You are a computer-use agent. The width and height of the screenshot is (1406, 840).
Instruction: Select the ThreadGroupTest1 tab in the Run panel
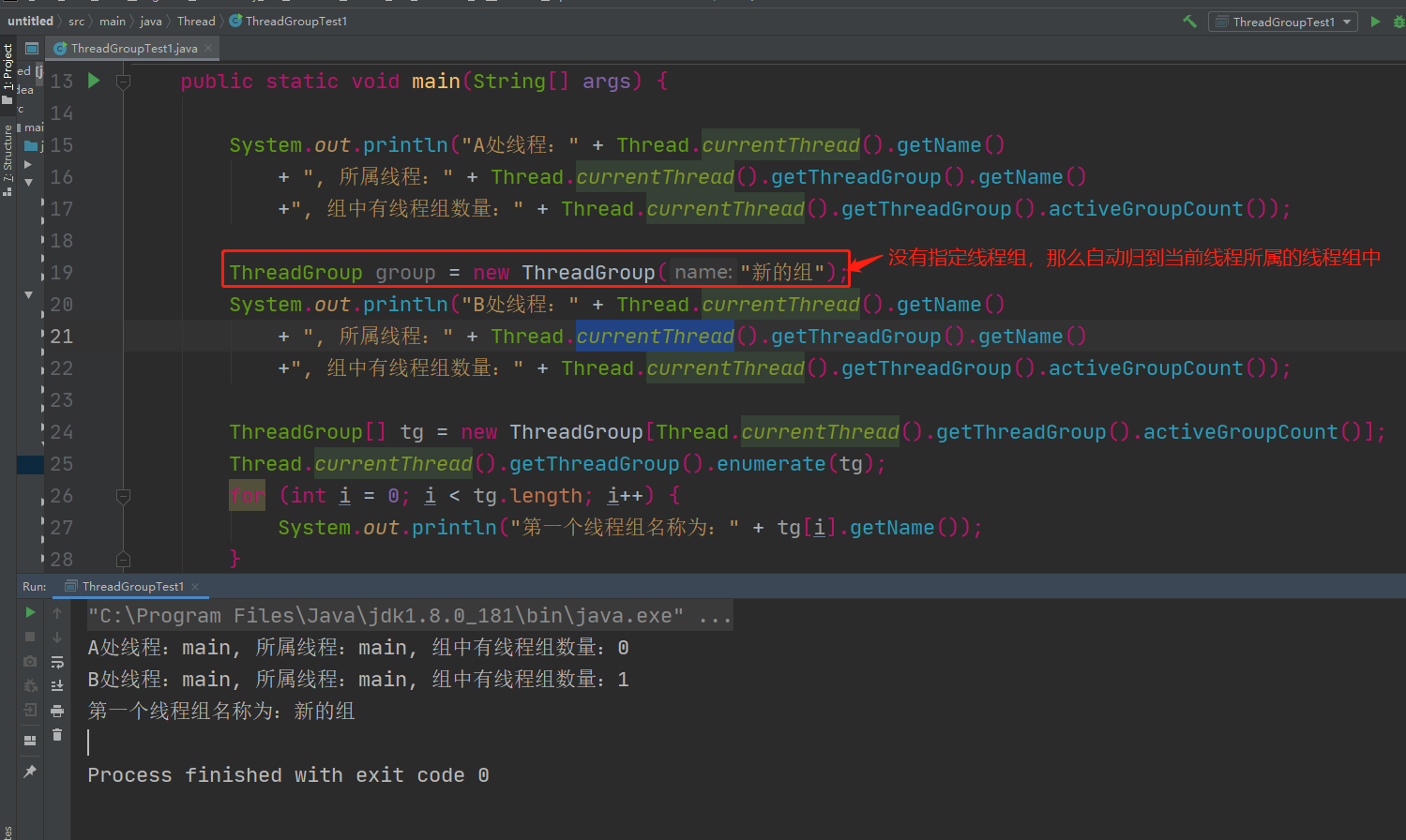click(132, 586)
